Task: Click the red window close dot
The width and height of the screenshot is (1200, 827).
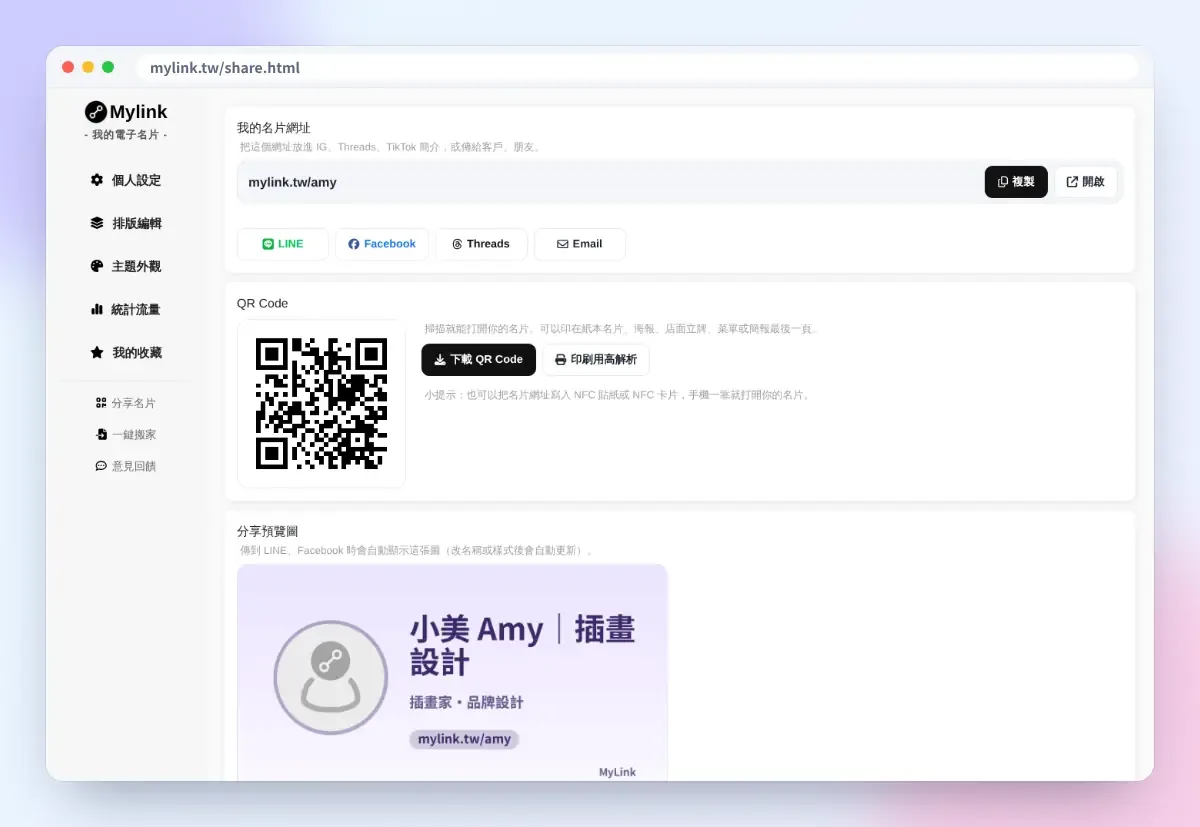Action: (68, 67)
